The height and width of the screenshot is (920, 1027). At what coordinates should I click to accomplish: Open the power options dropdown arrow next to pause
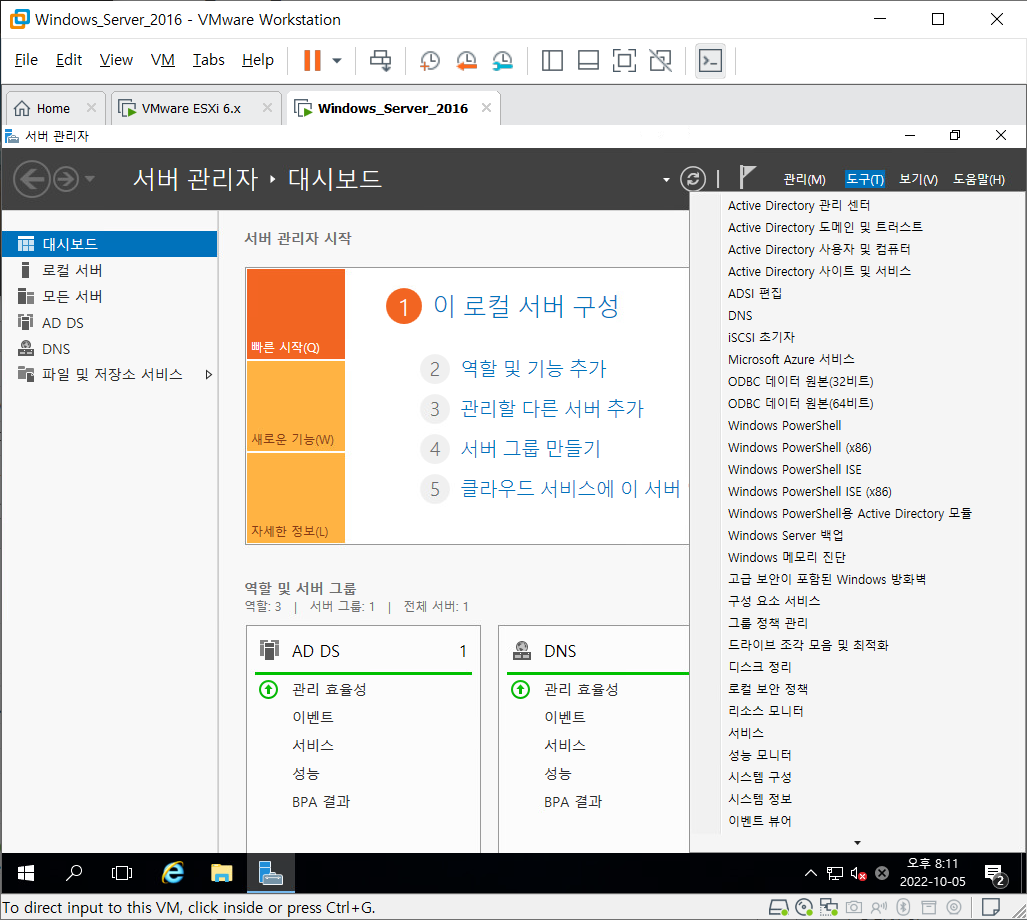coord(337,60)
